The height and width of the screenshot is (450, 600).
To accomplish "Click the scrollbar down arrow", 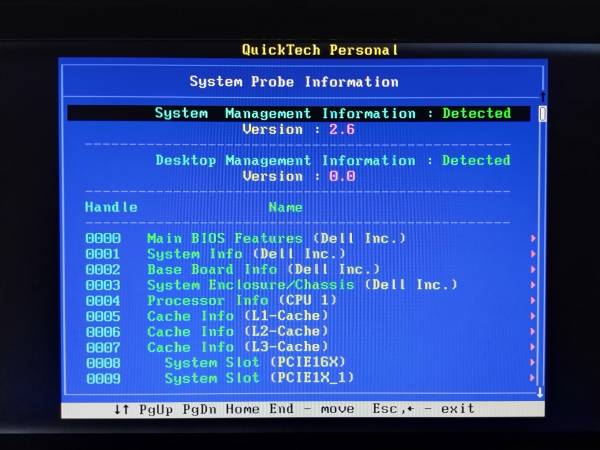I will [x=540, y=393].
